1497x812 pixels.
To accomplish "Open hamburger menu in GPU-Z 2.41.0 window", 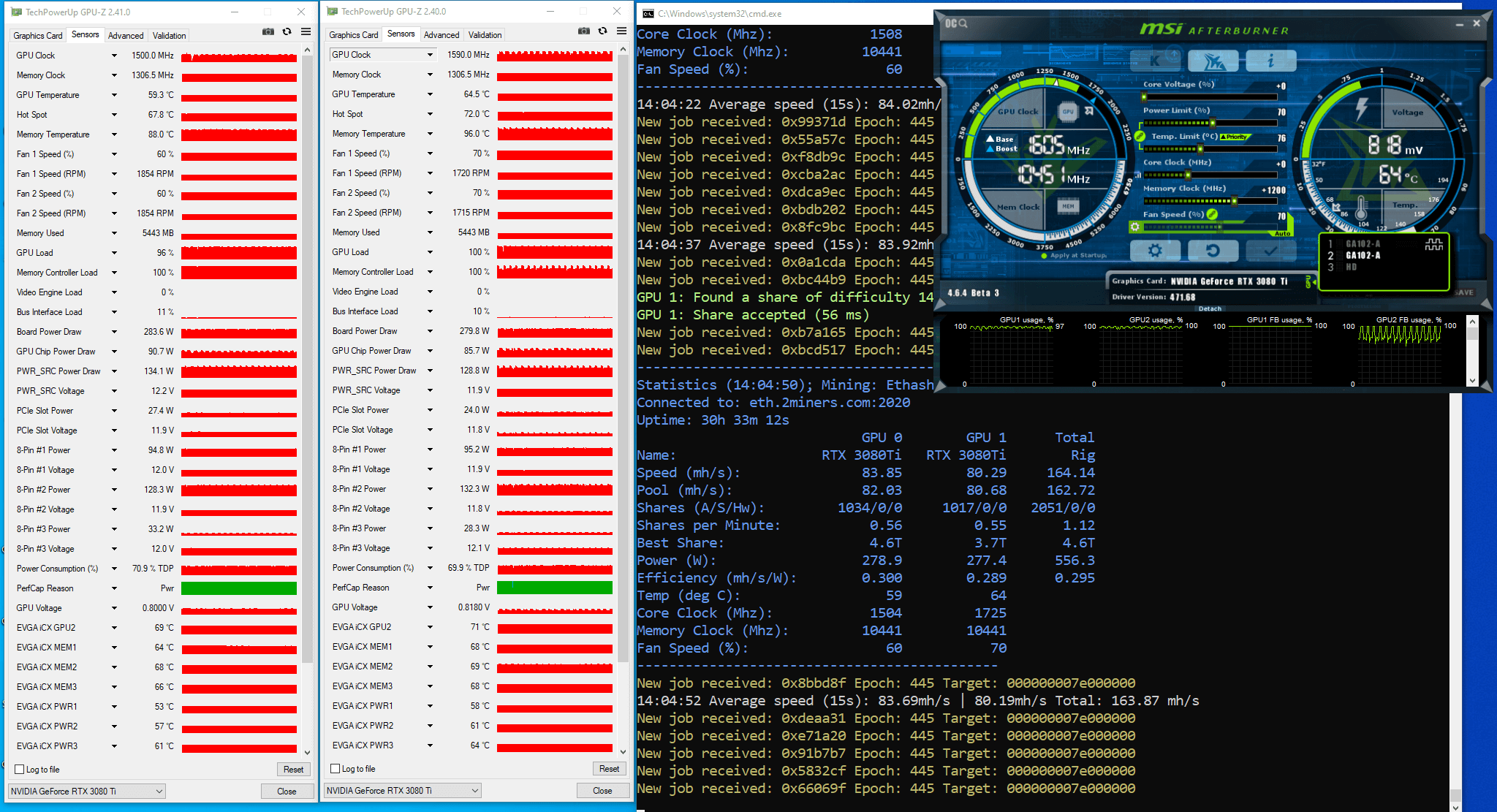I will click(306, 31).
